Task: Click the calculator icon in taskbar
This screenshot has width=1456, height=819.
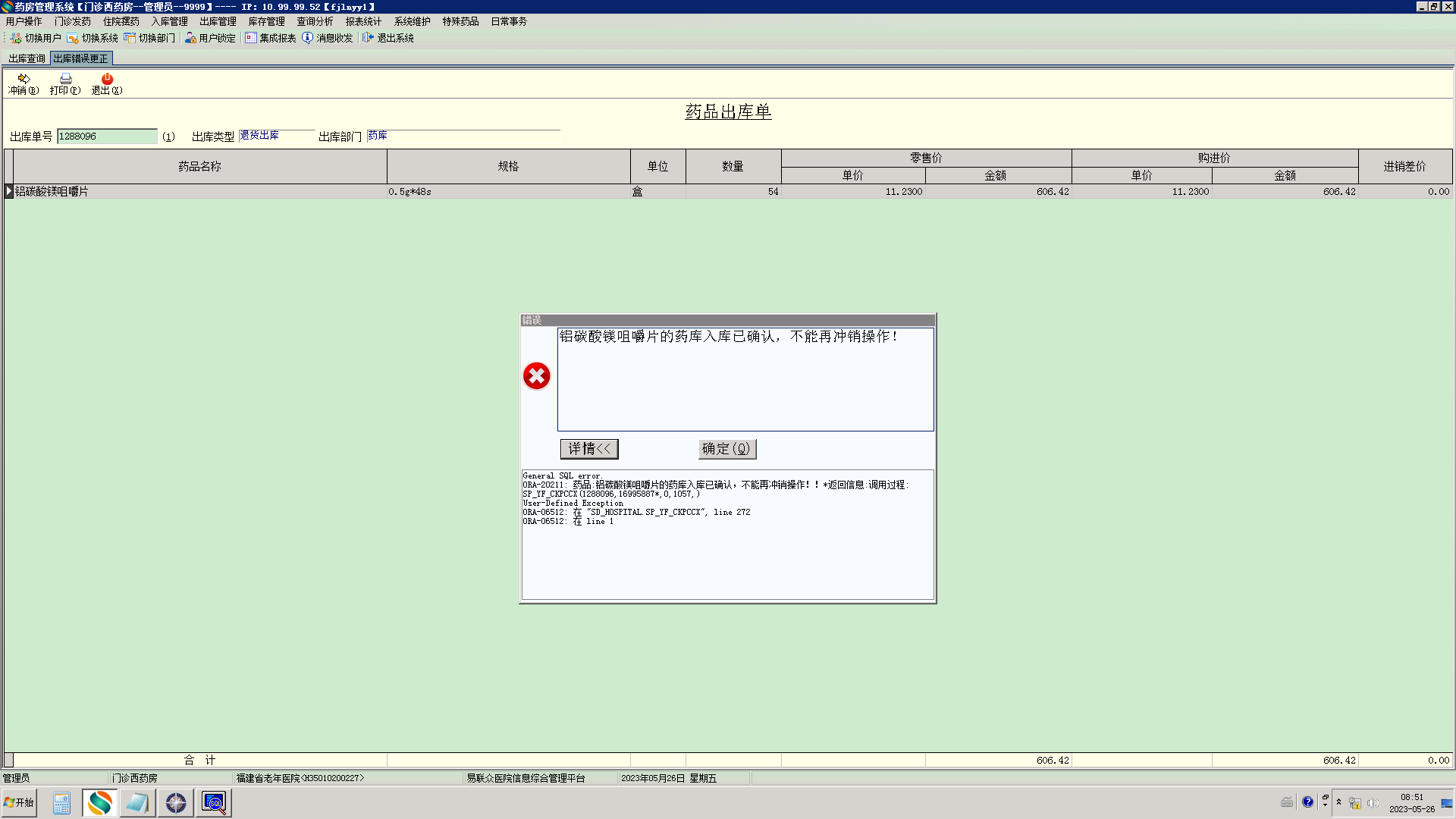Action: pyautogui.click(x=61, y=802)
